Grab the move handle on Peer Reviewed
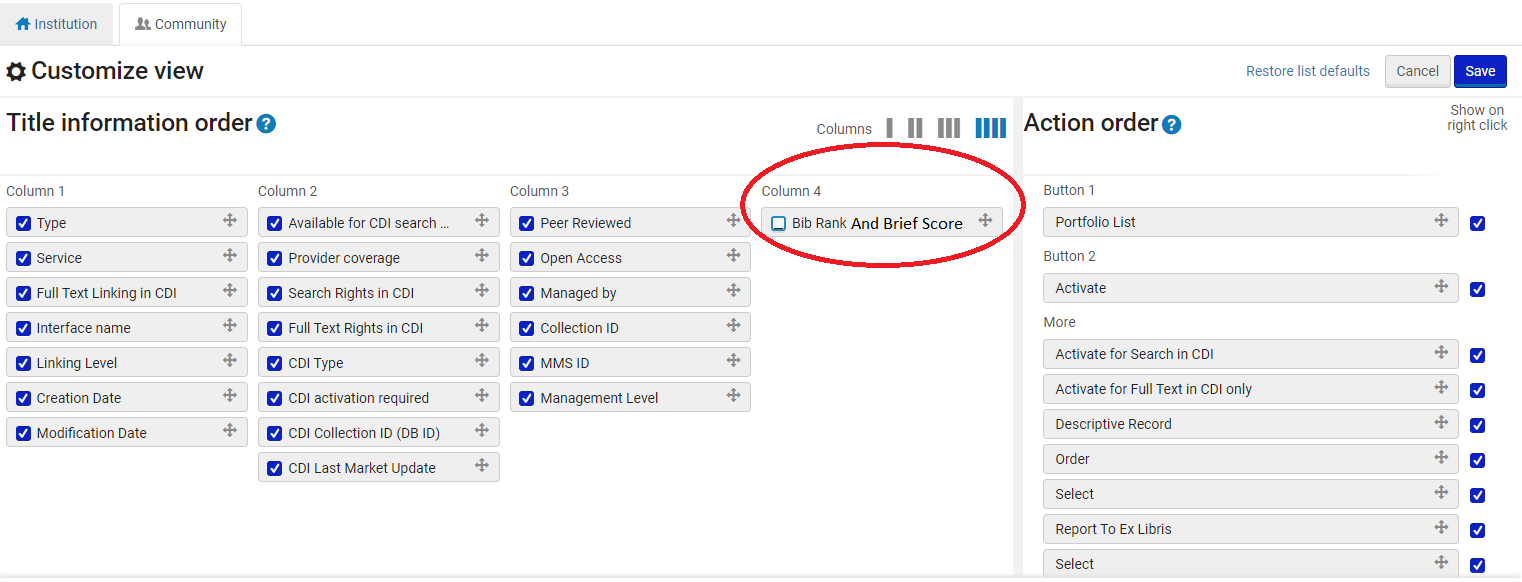The image size is (1522, 582). 733,221
